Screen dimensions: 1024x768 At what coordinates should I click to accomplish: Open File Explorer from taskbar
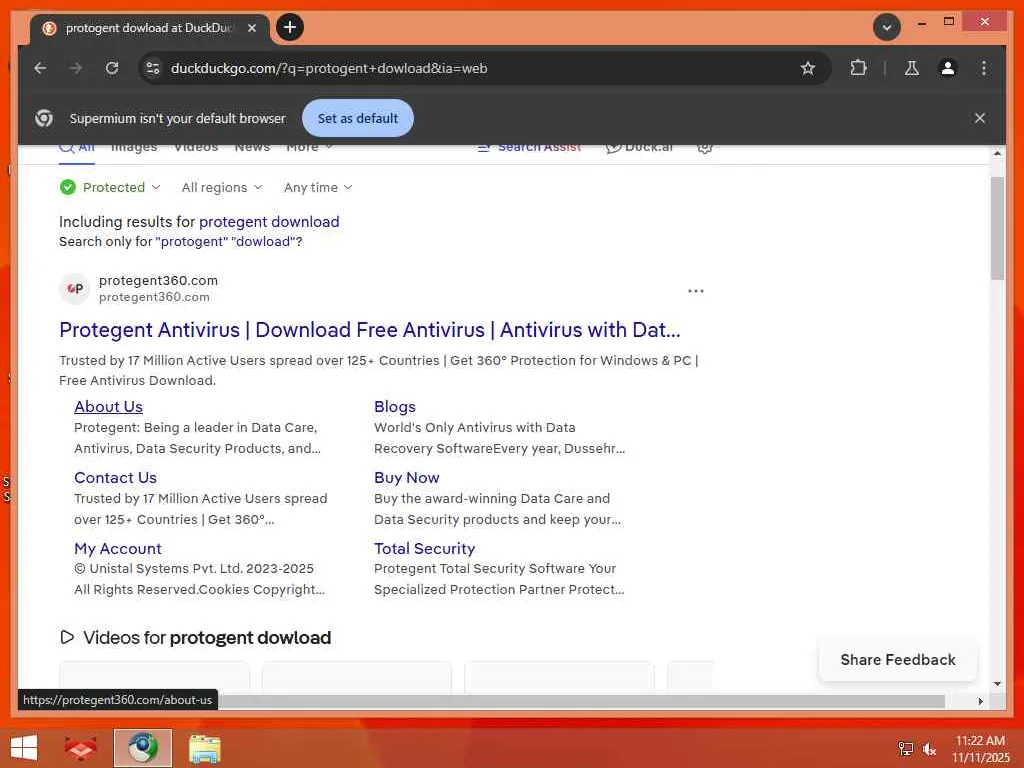point(205,748)
